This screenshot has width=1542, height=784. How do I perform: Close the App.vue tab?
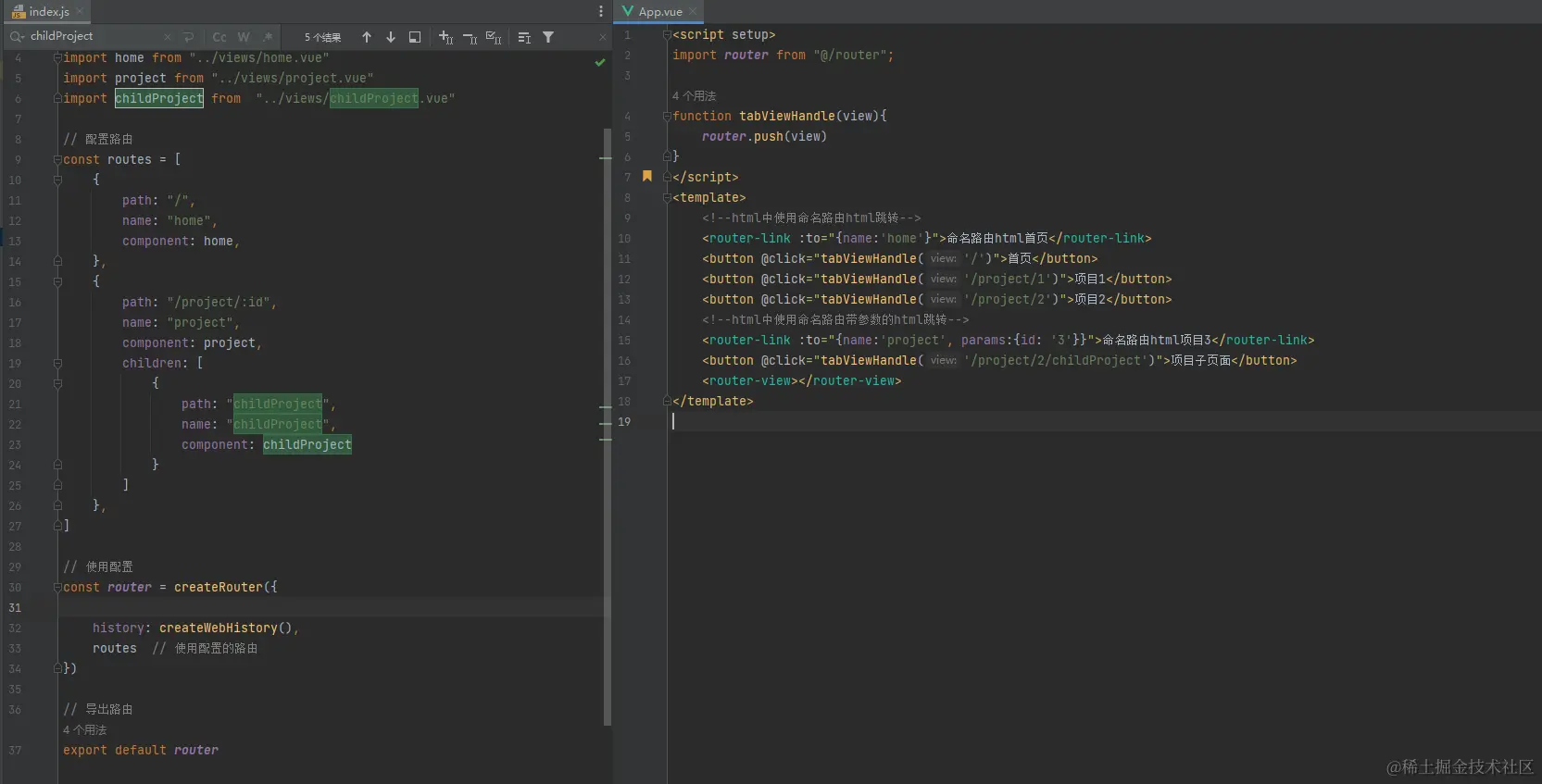(x=693, y=11)
